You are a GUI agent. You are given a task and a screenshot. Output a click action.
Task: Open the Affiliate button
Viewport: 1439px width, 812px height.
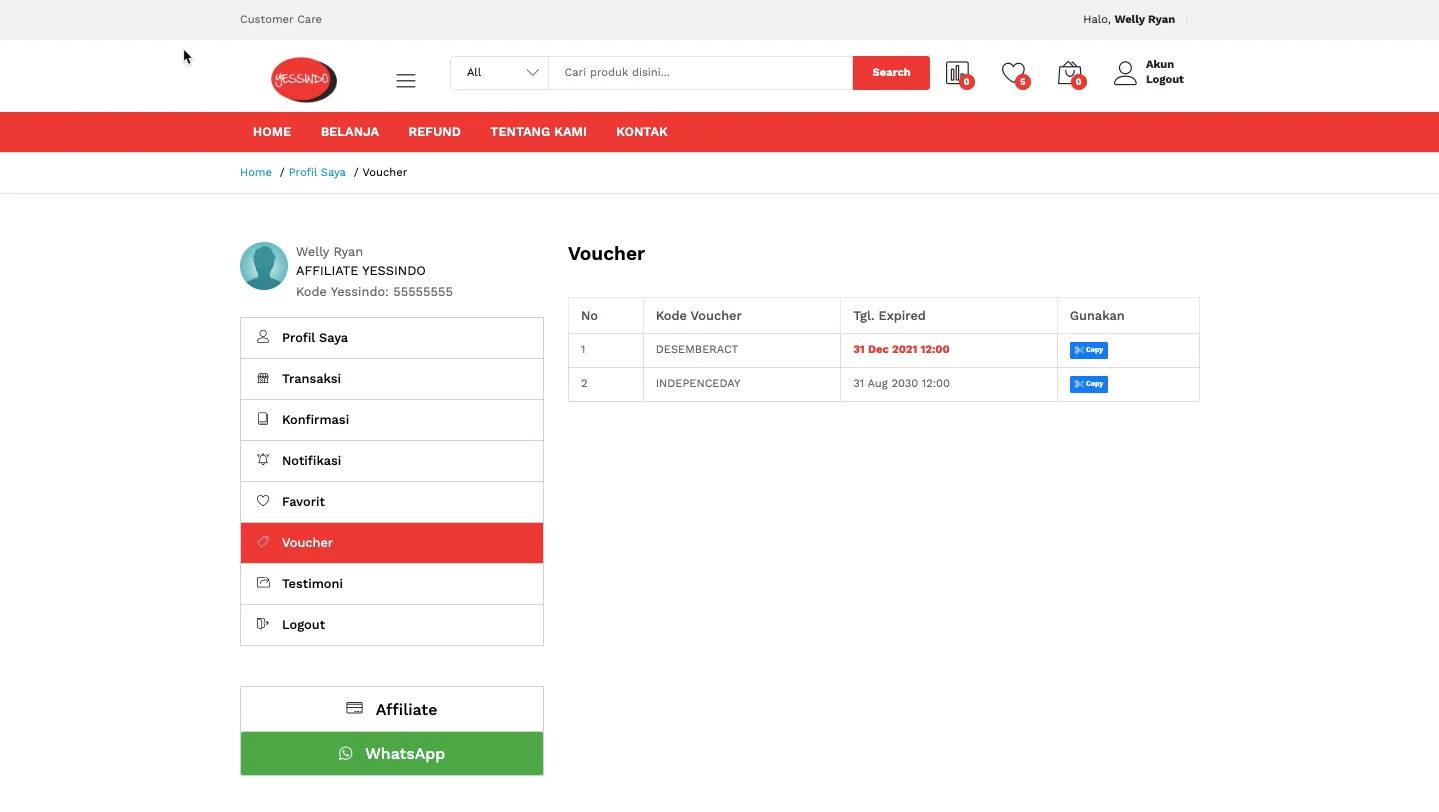click(391, 709)
